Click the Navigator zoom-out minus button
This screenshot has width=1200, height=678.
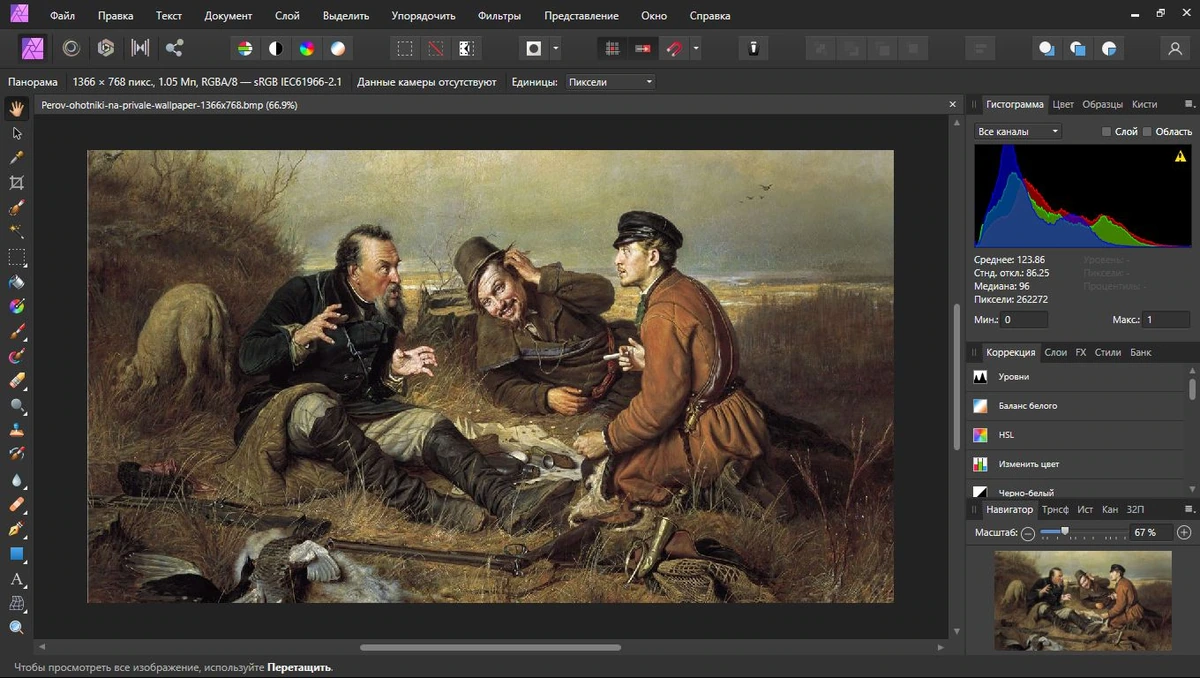1028,533
